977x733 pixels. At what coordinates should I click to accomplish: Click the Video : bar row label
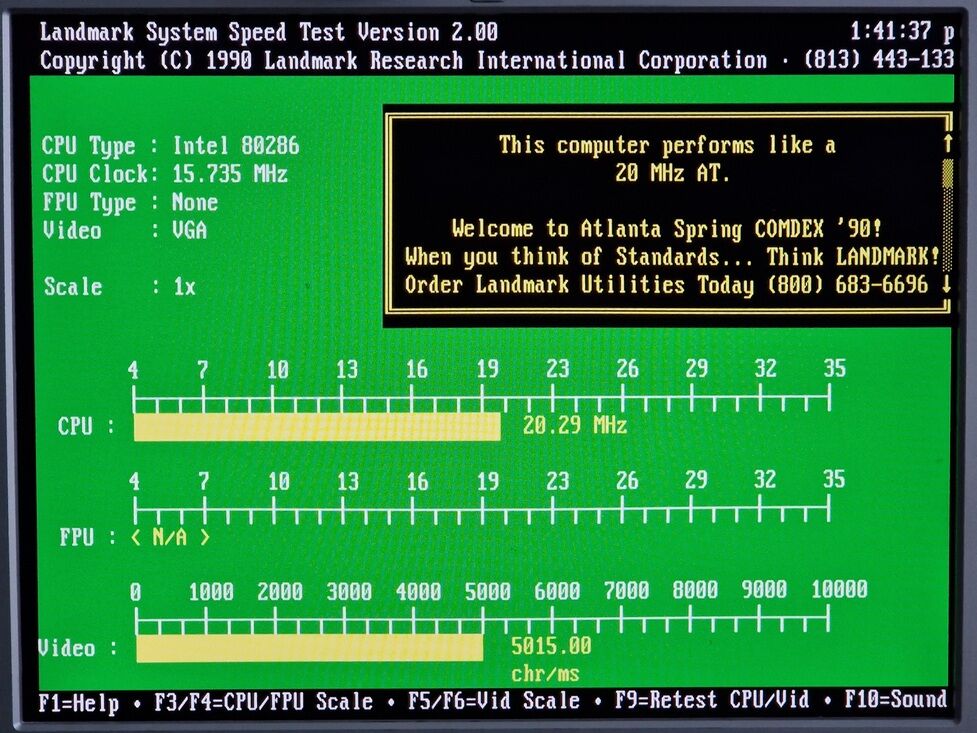(77, 648)
